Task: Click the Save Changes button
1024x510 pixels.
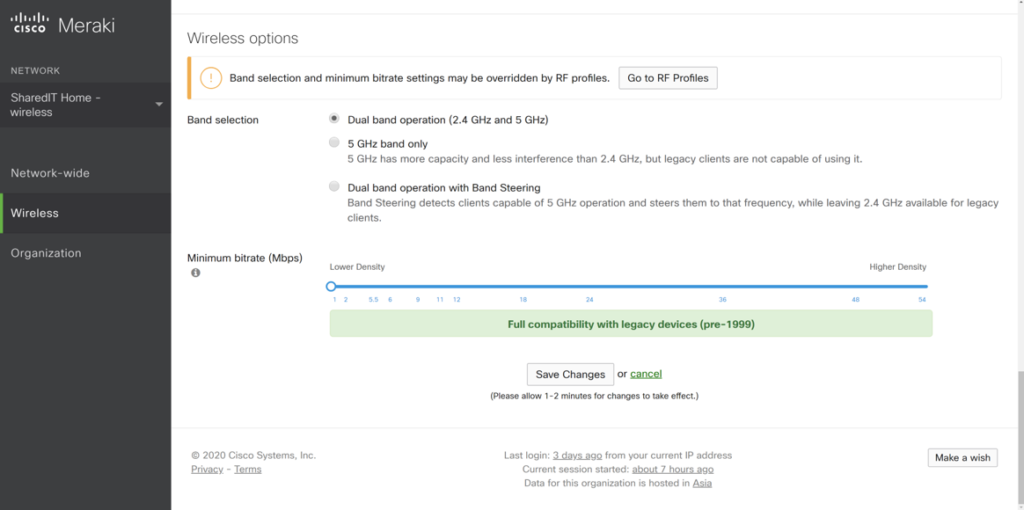Action: [x=570, y=374]
